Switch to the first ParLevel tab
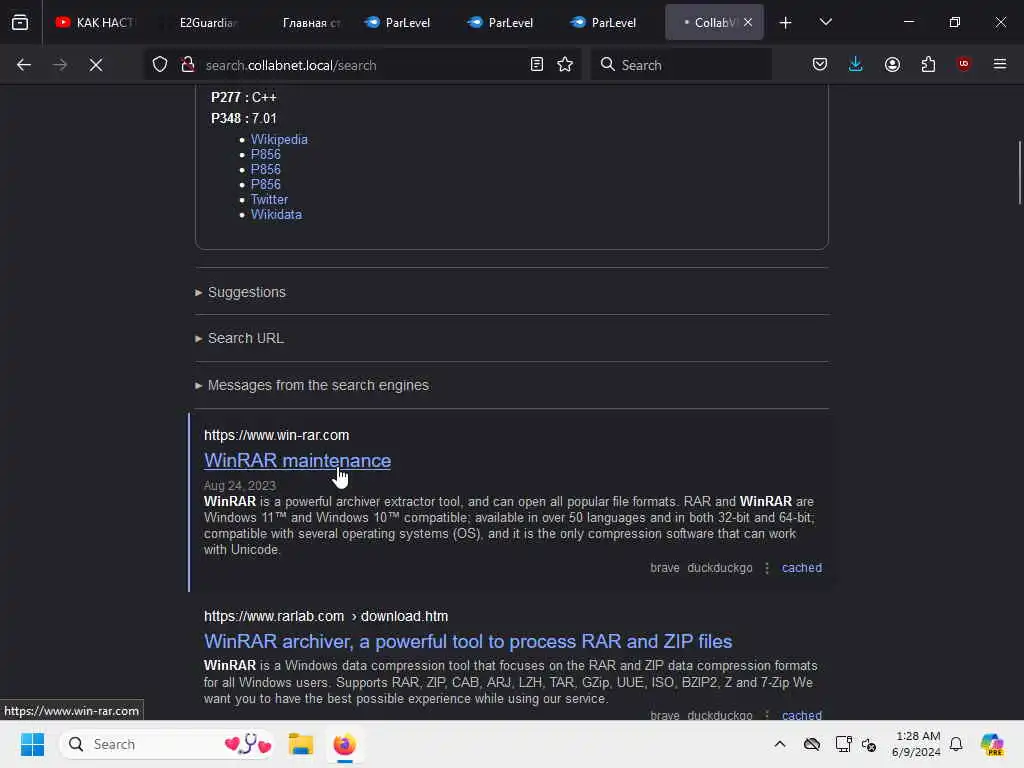Viewport: 1024px width, 768px height. point(398,22)
